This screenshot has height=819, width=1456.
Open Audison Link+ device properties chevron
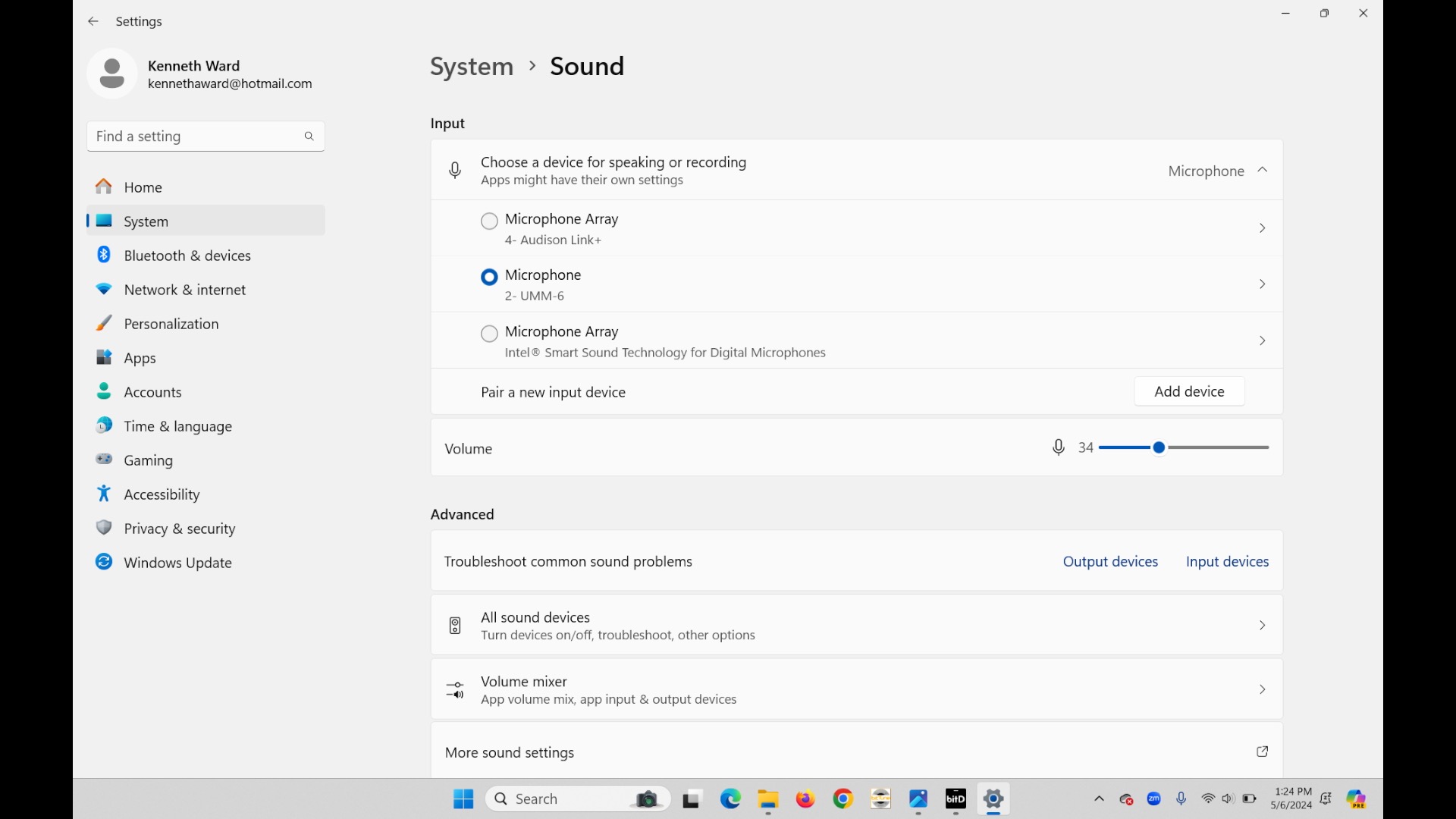click(1263, 228)
